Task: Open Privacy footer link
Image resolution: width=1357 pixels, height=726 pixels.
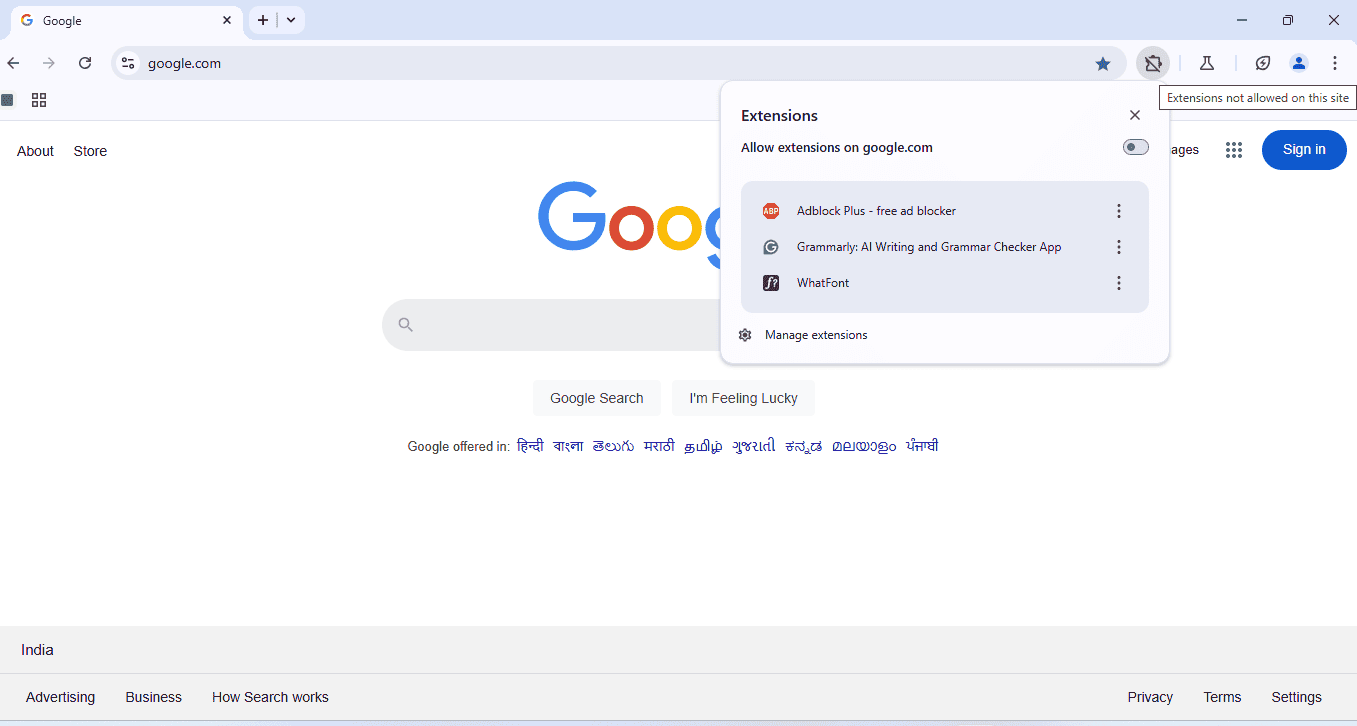Action: (1150, 697)
